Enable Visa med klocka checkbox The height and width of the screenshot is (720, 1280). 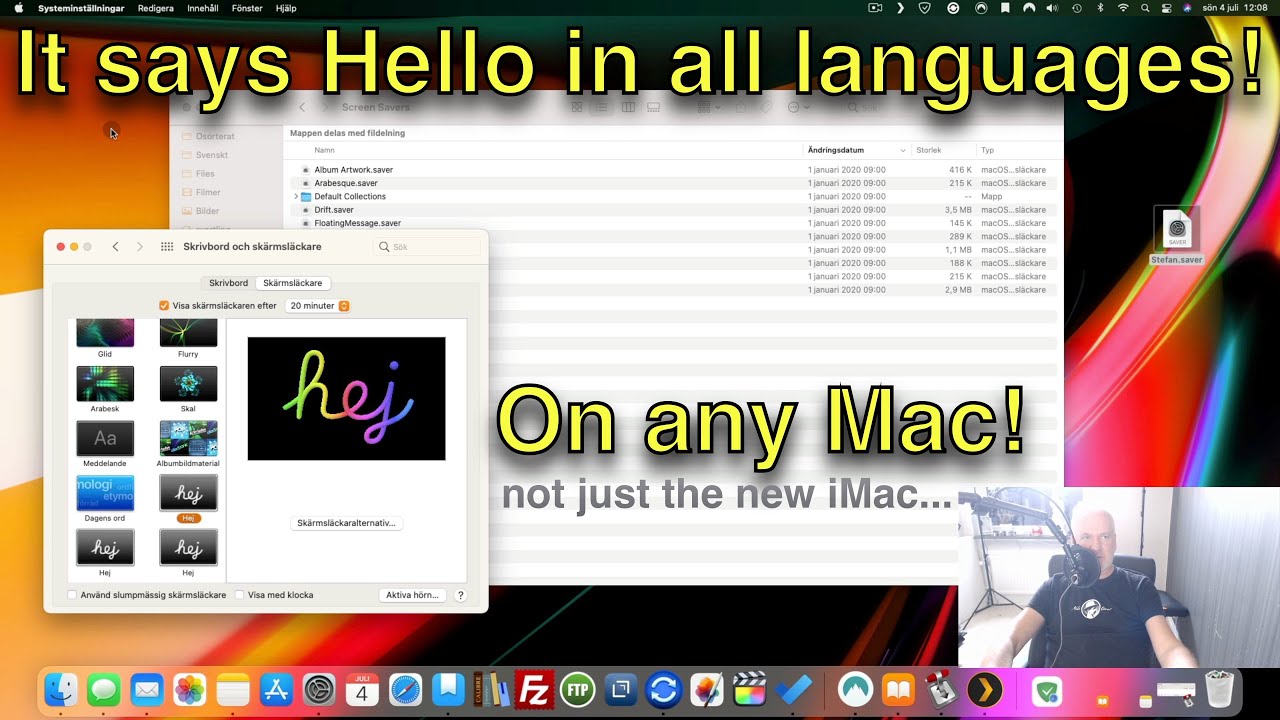click(239, 595)
